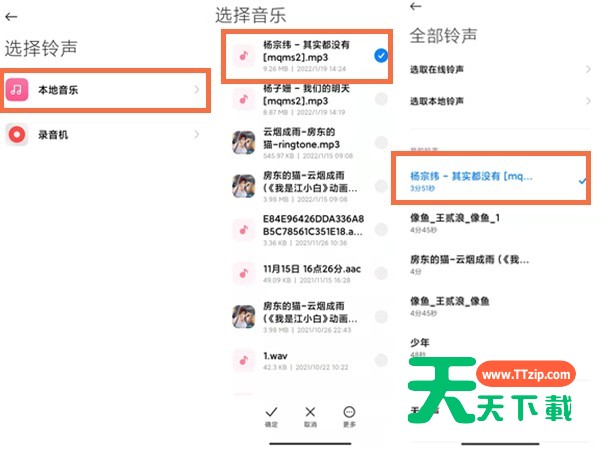The height and width of the screenshot is (450, 600).
Task: Open 选取在线铃声 via its chevron arrow
Action: (x=588, y=69)
